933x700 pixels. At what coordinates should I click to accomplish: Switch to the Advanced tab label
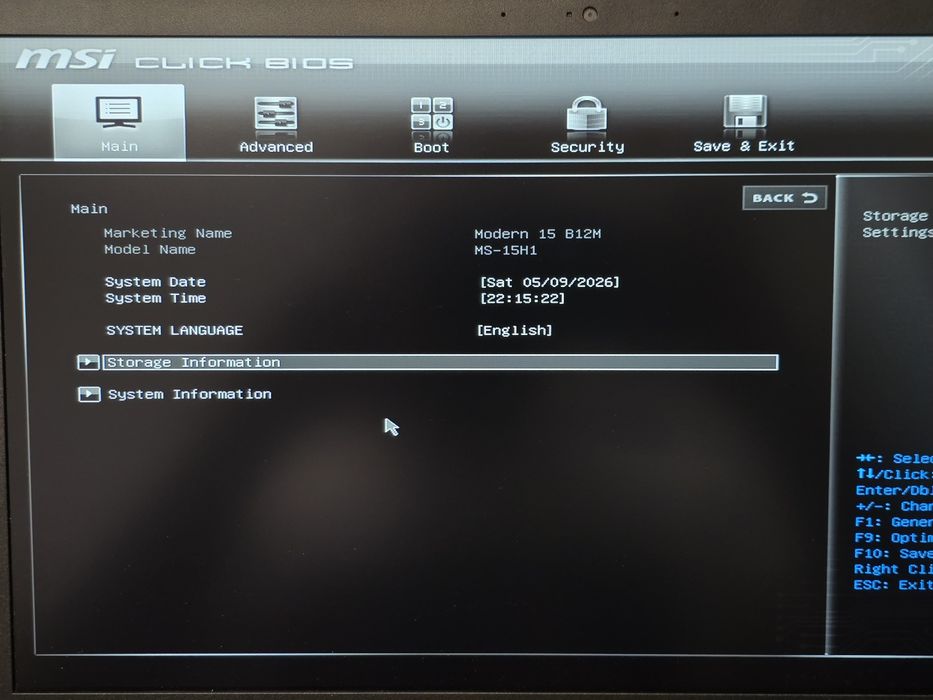tap(276, 147)
